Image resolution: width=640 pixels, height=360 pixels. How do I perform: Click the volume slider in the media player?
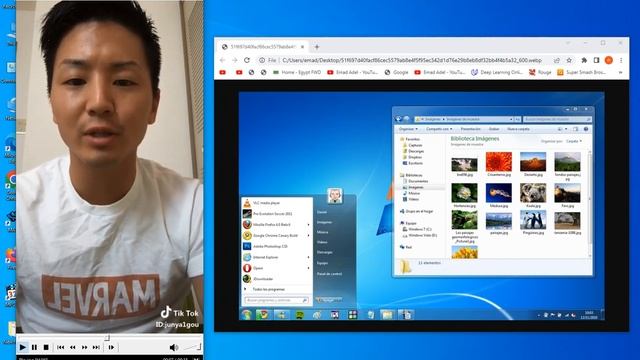191,347
